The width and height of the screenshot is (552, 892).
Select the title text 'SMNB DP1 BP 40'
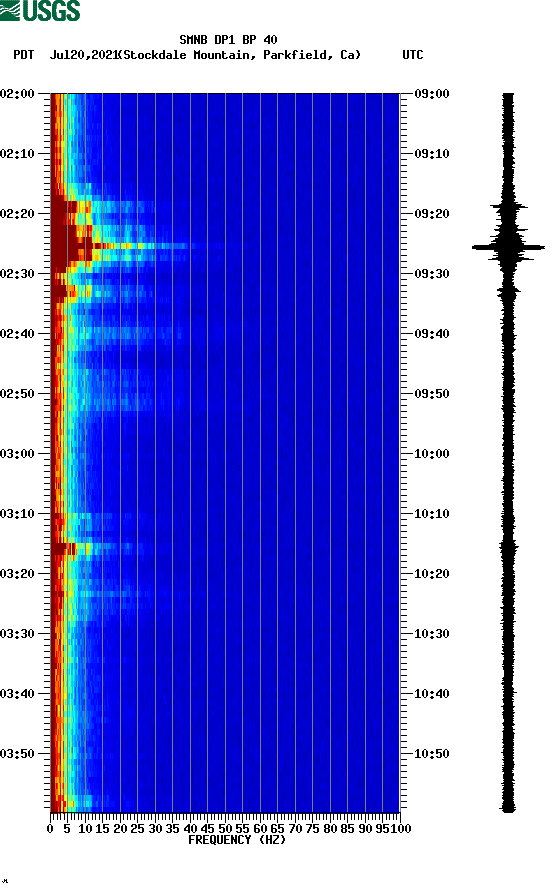228,40
